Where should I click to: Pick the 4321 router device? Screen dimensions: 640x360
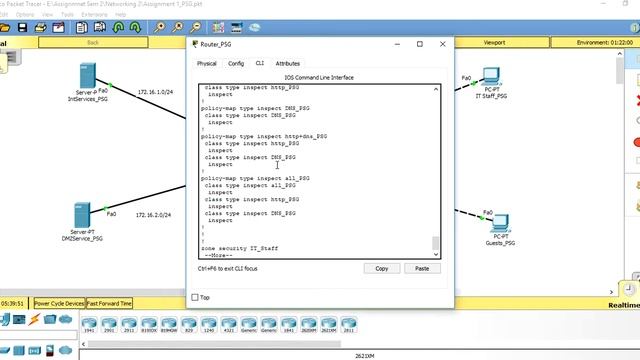click(229, 324)
